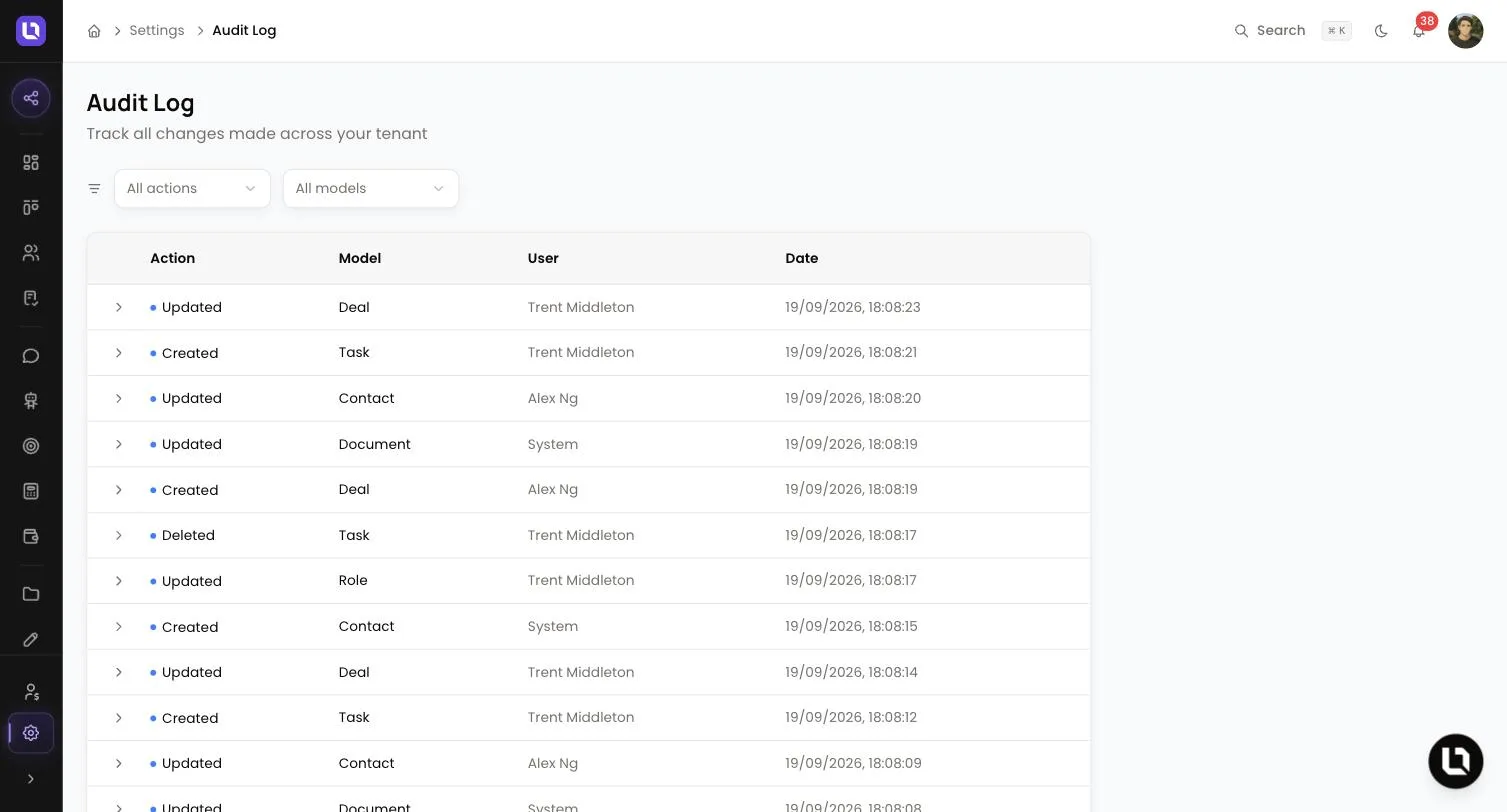Open the calculator icon in the sidebar
Screen dimensions: 1507x812
tap(31, 491)
